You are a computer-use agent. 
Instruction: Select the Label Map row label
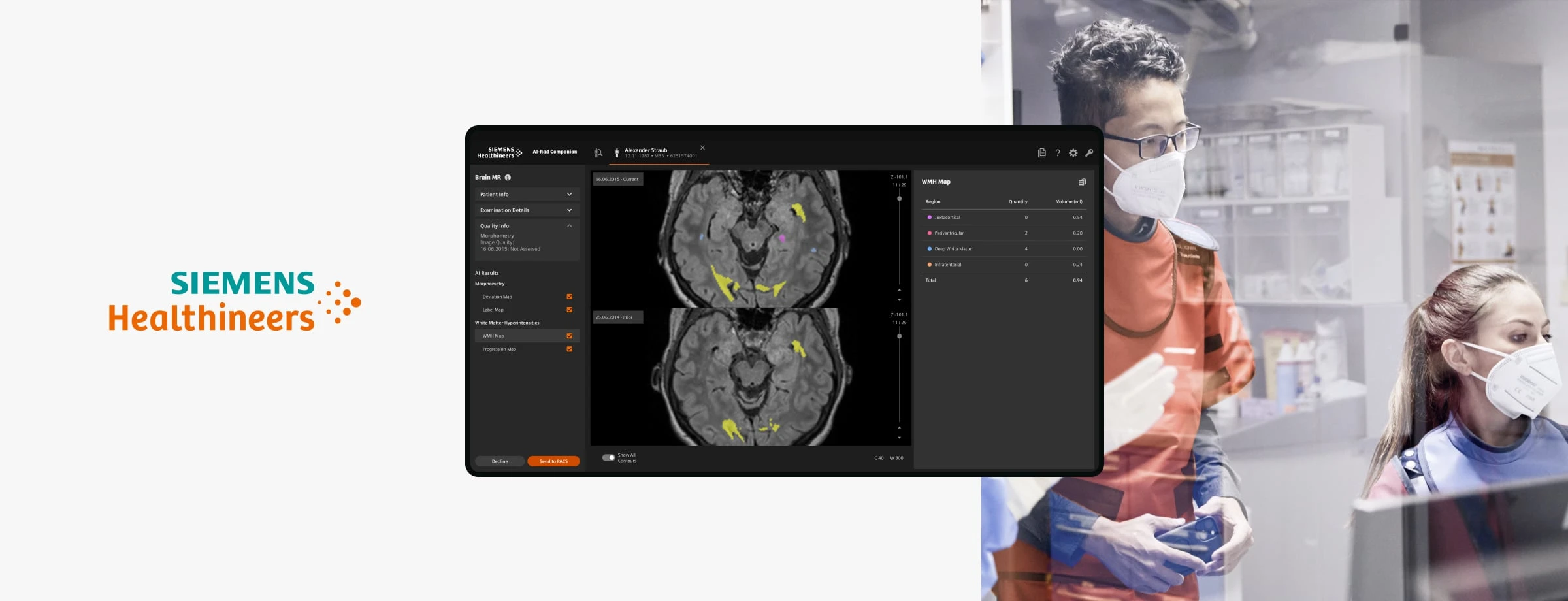(x=493, y=310)
